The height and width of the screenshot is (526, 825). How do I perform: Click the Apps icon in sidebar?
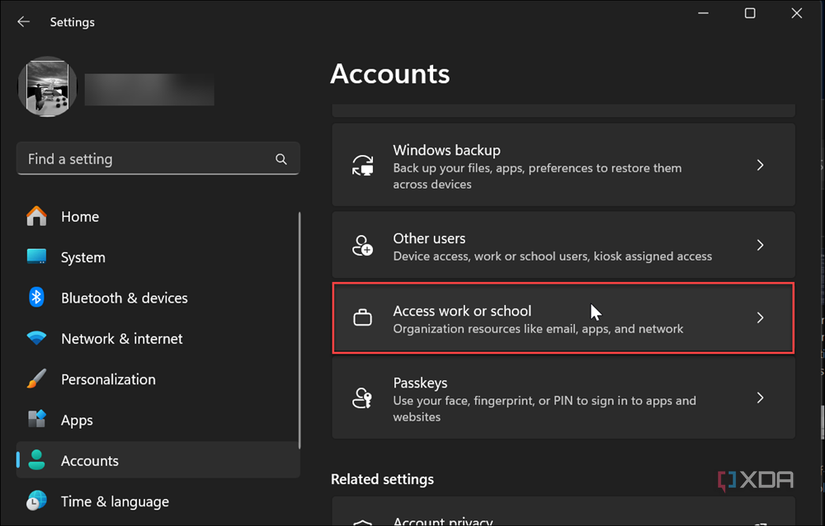pos(37,420)
